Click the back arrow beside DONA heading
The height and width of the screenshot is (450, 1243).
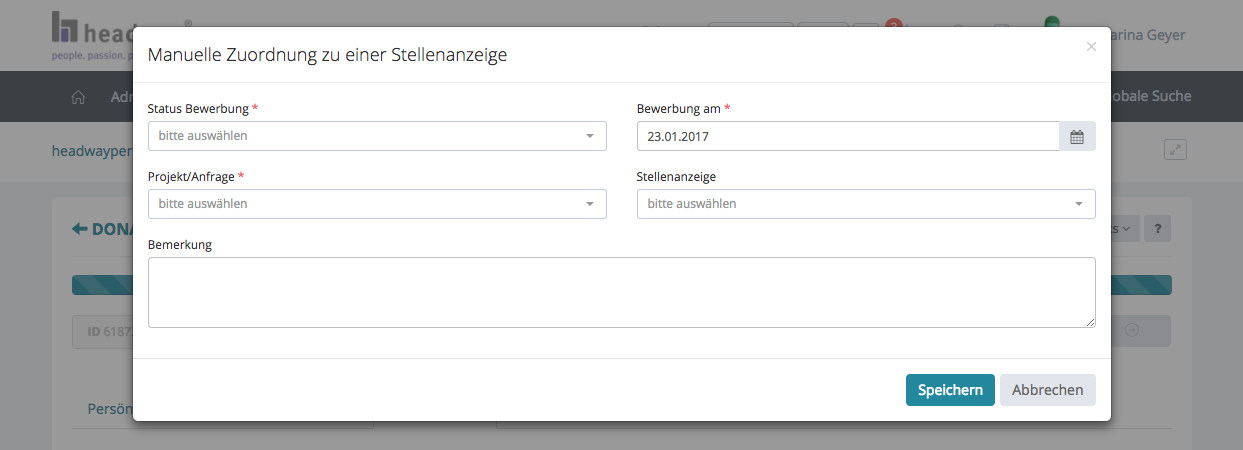tap(79, 229)
